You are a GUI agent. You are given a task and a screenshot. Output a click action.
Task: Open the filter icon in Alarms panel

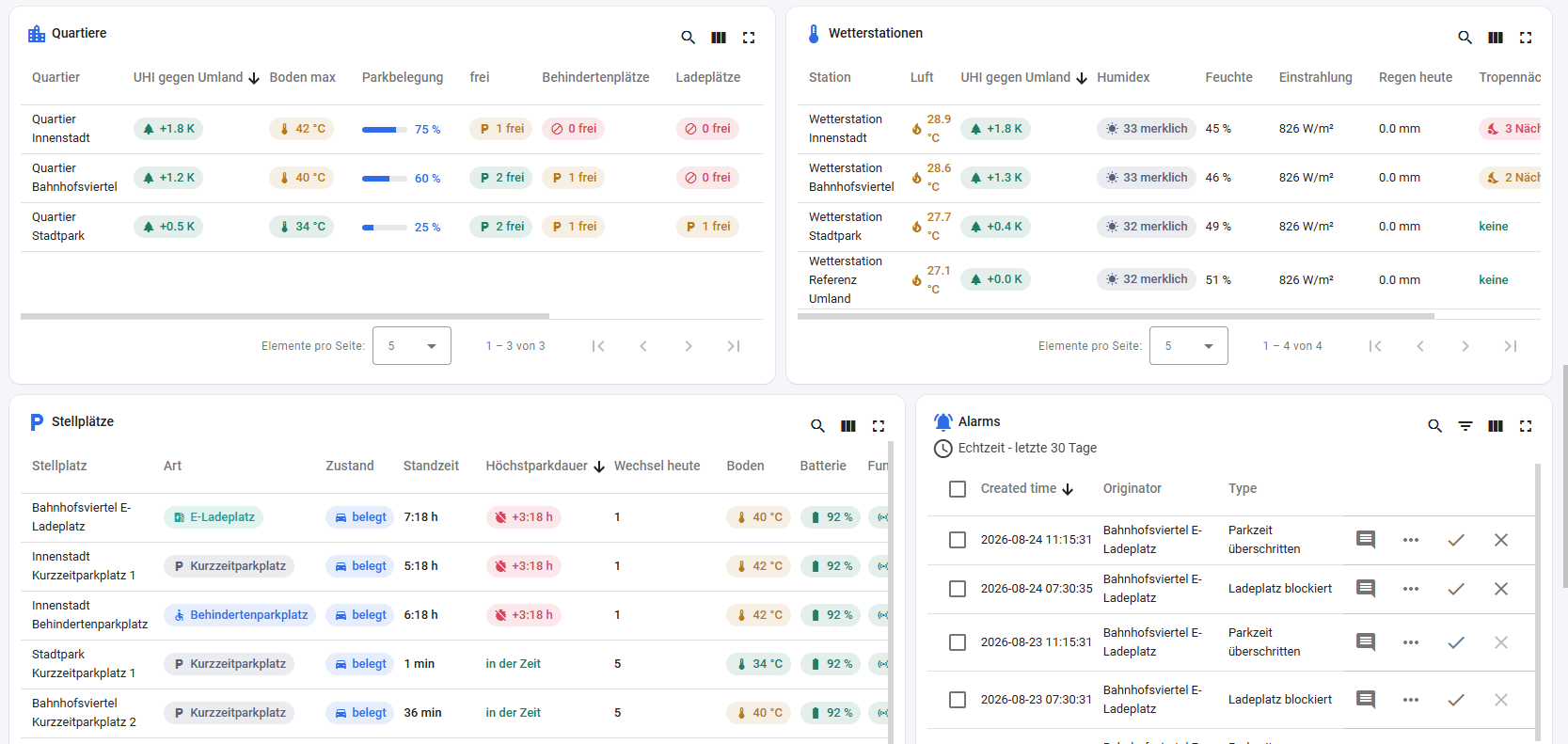1465,426
